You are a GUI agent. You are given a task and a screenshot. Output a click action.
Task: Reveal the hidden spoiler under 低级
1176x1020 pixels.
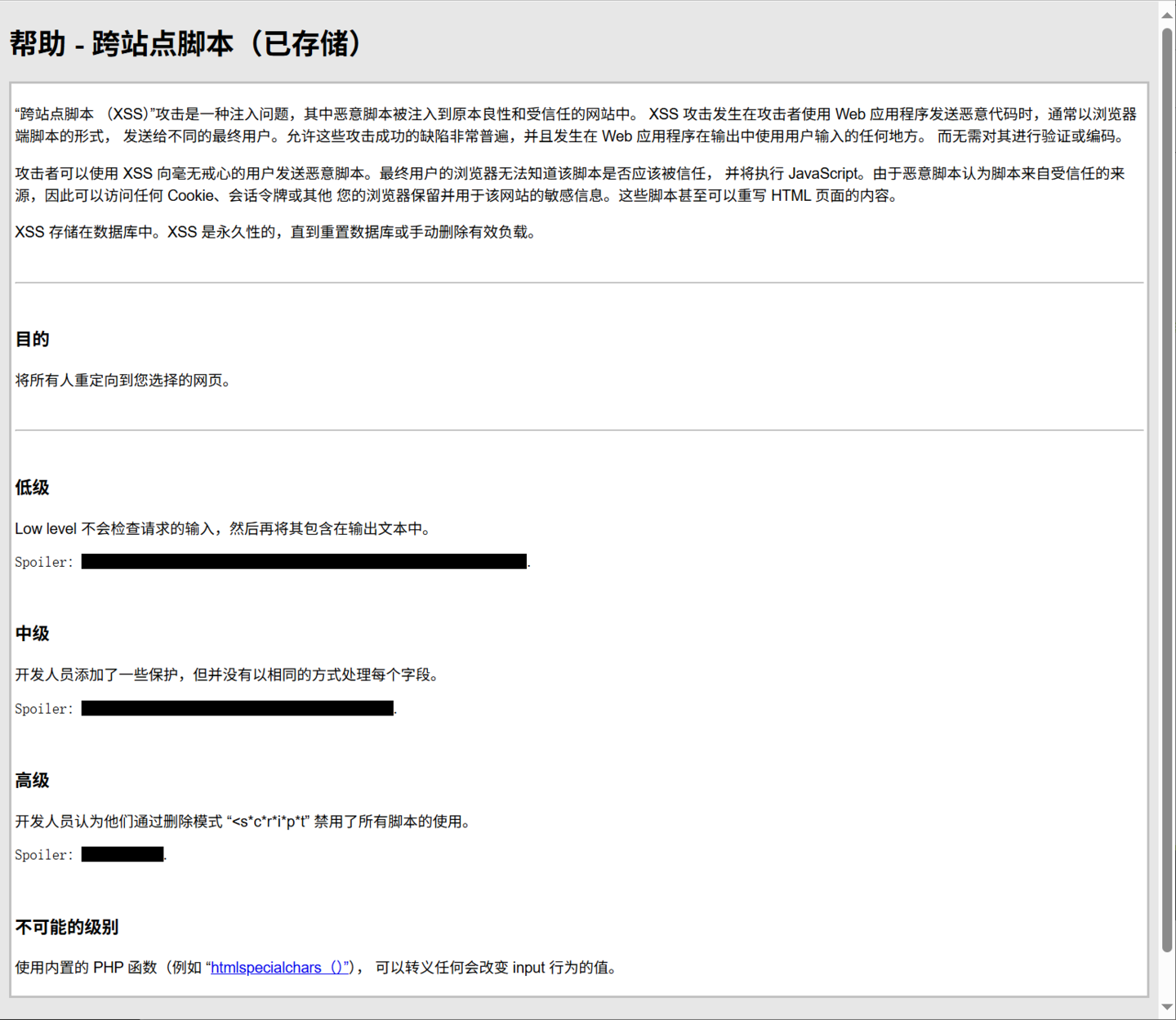pos(304,562)
